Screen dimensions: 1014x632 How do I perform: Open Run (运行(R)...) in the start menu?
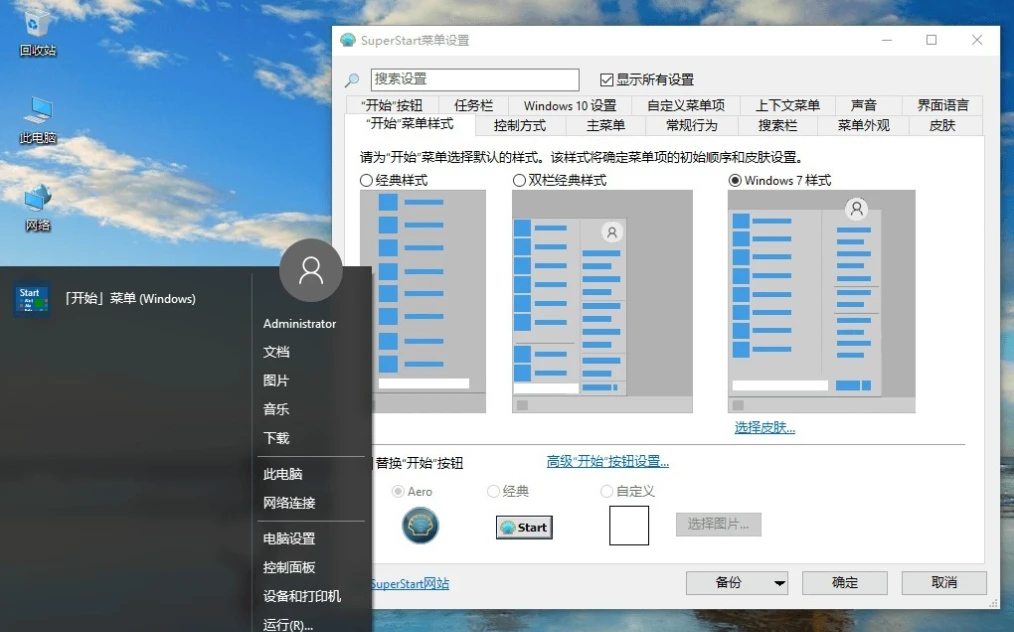pyautogui.click(x=288, y=624)
